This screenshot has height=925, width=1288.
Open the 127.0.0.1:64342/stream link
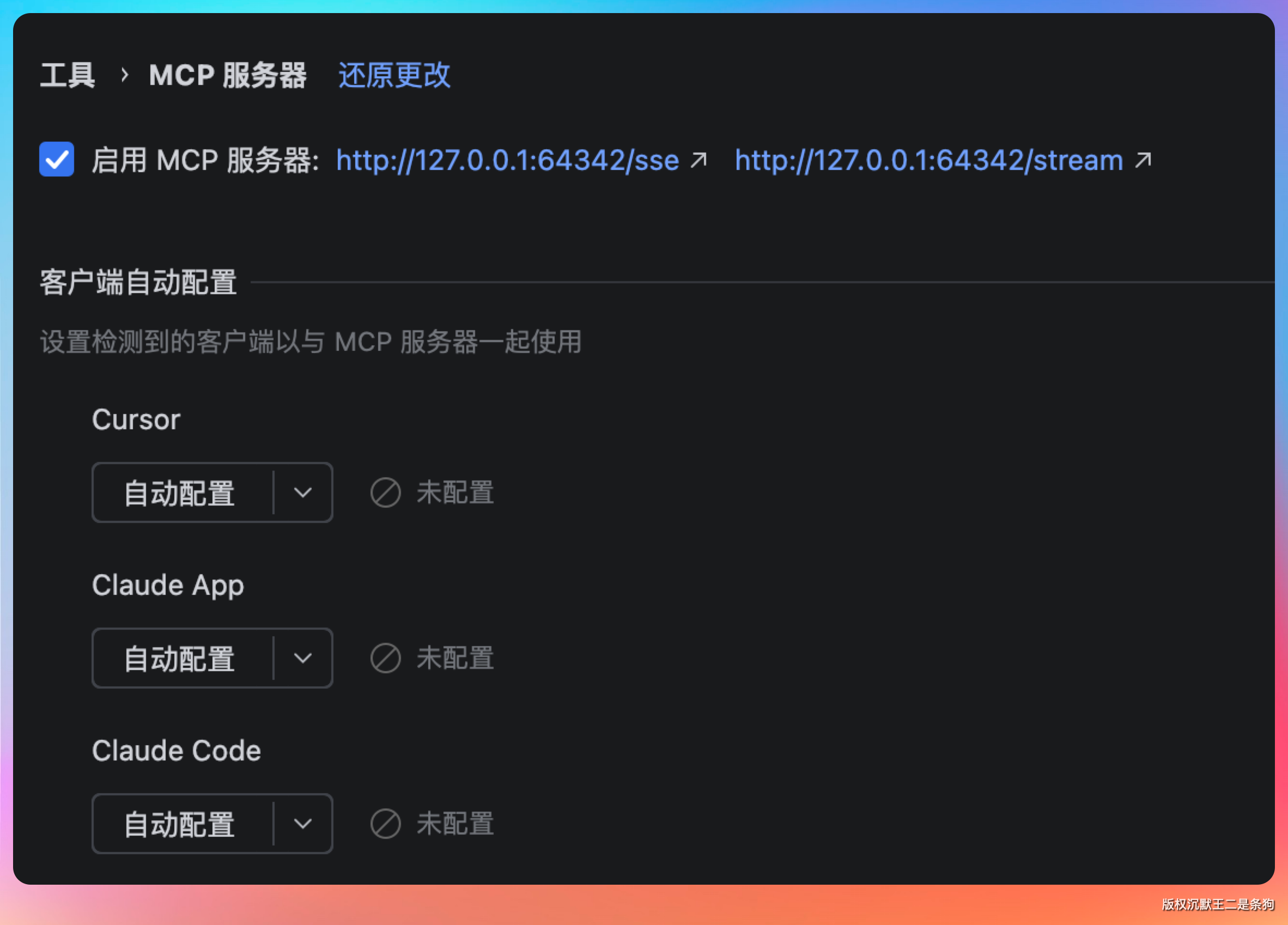(x=928, y=160)
